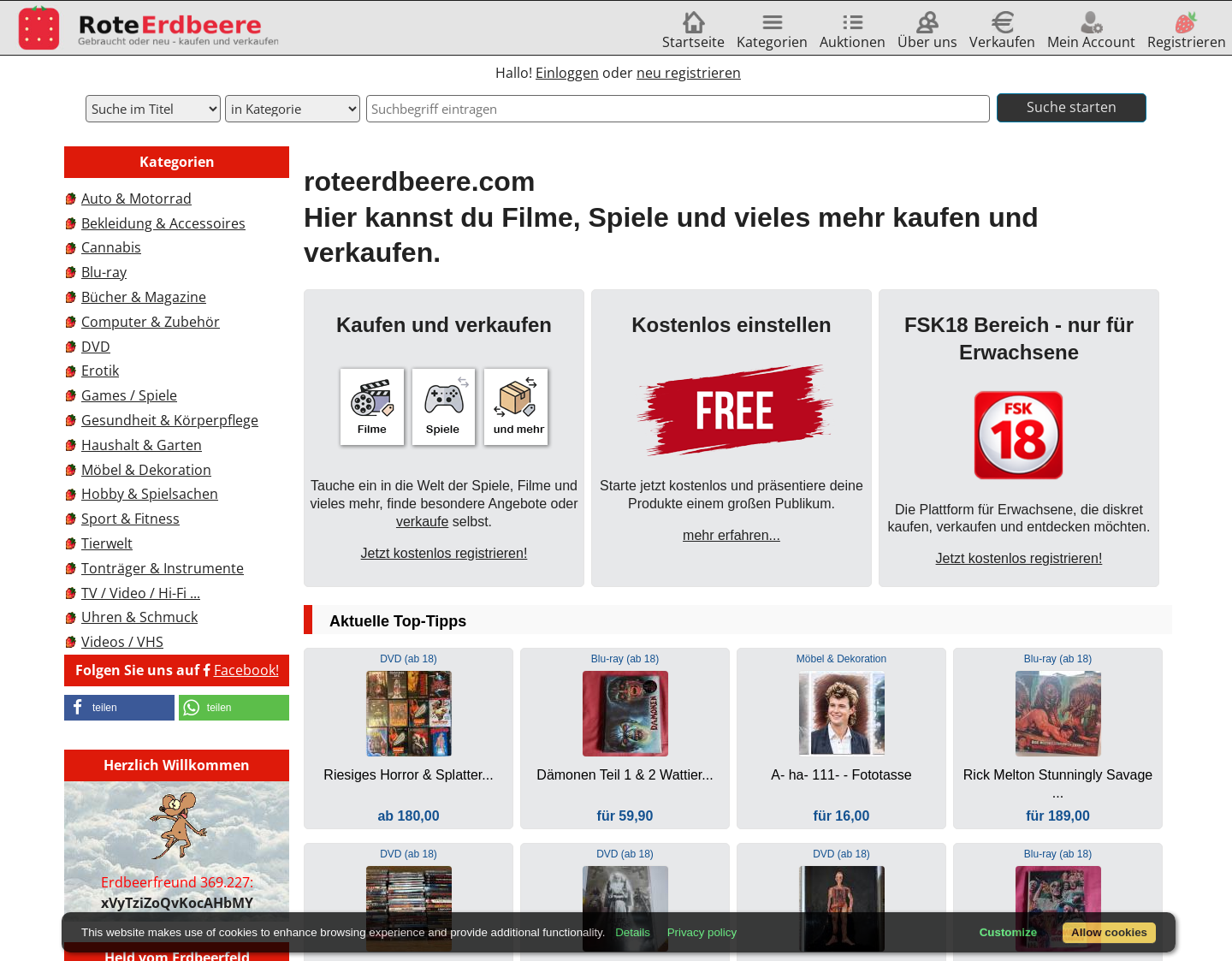The image size is (1232, 961).
Task: Open category Blu-ray in sidebar
Action: (104, 272)
